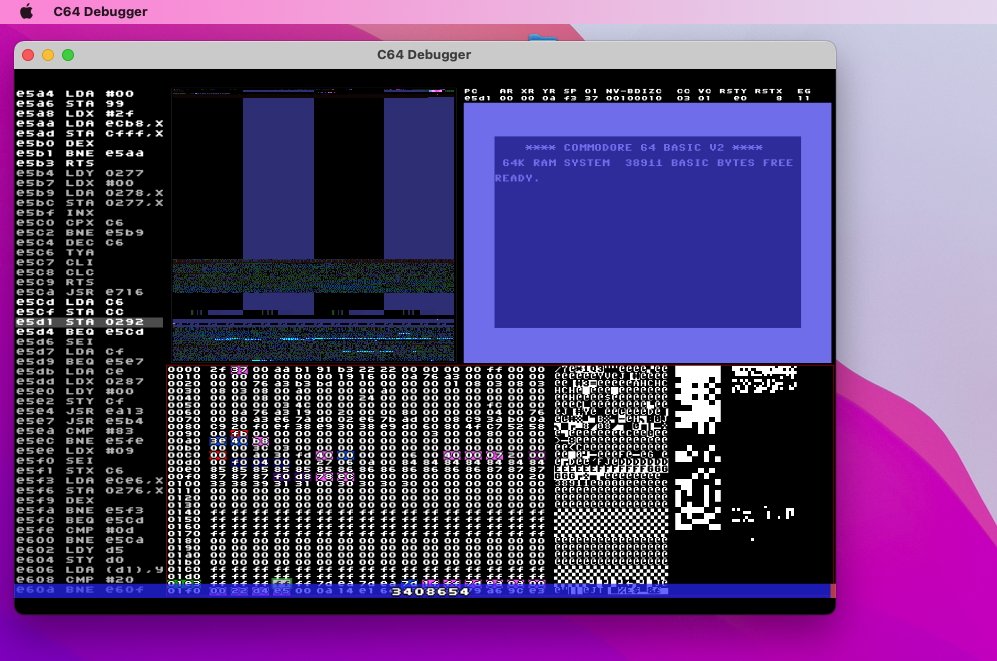
Task: Click the PC label in the register bar
Action: tap(471, 92)
